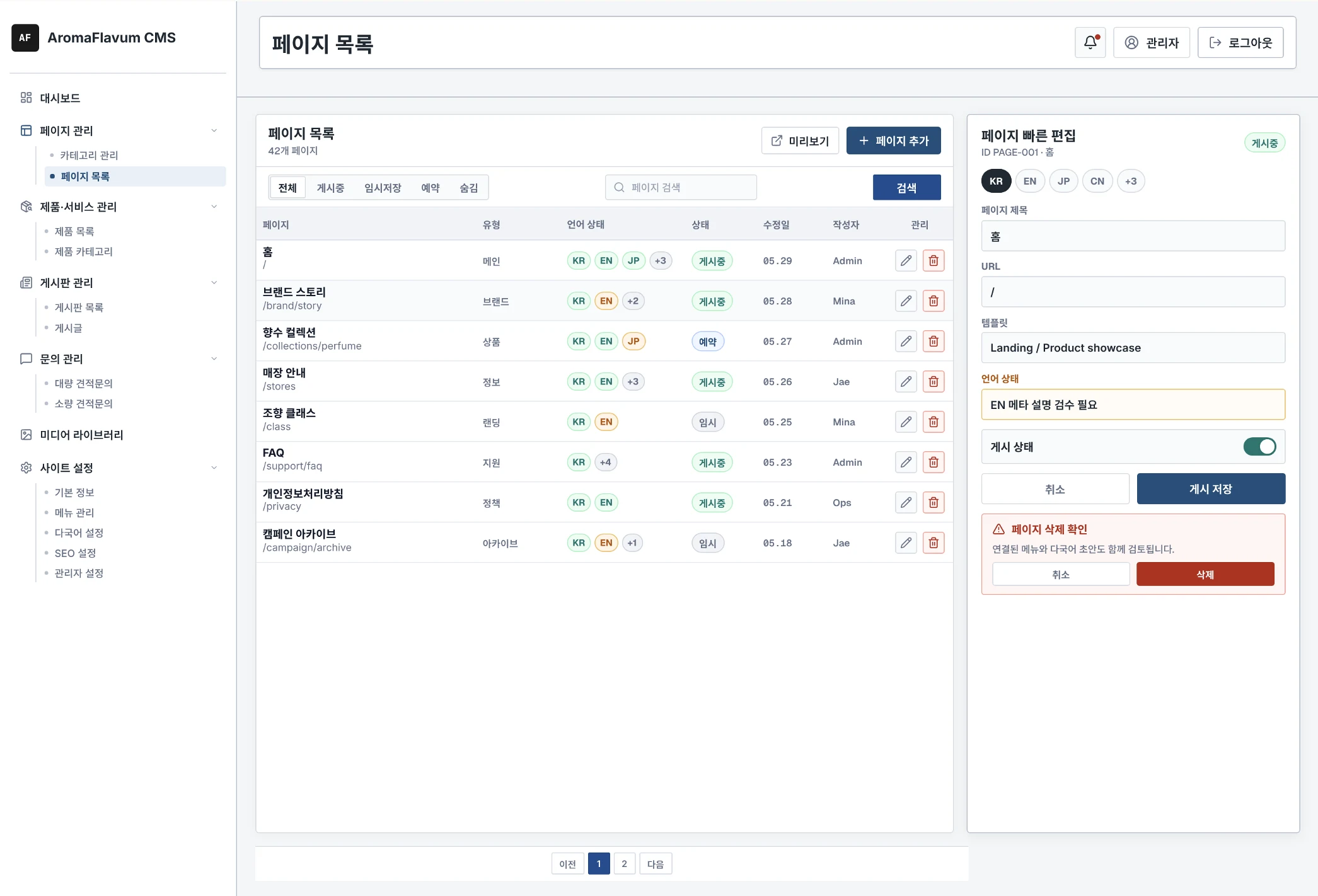Click the 검색 button
Viewport: 1318px width, 896px height.
coord(906,188)
